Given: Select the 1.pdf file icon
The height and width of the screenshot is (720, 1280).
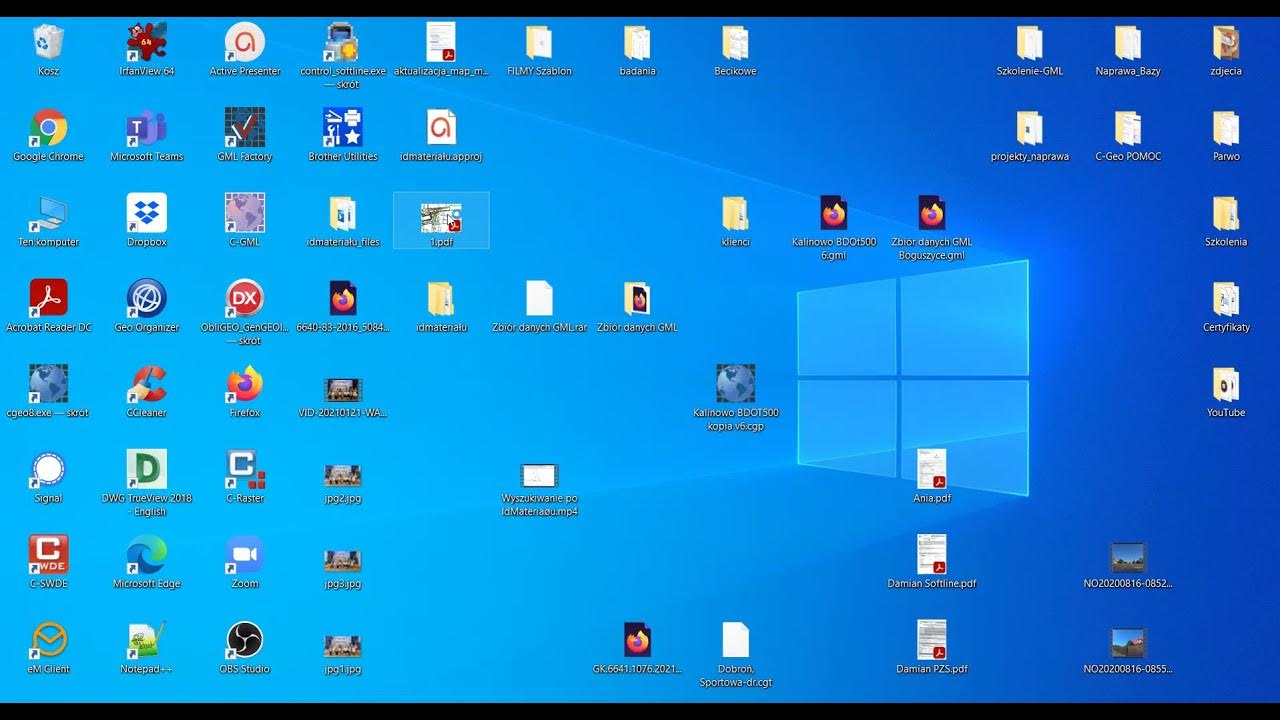Looking at the screenshot, I should 441,218.
